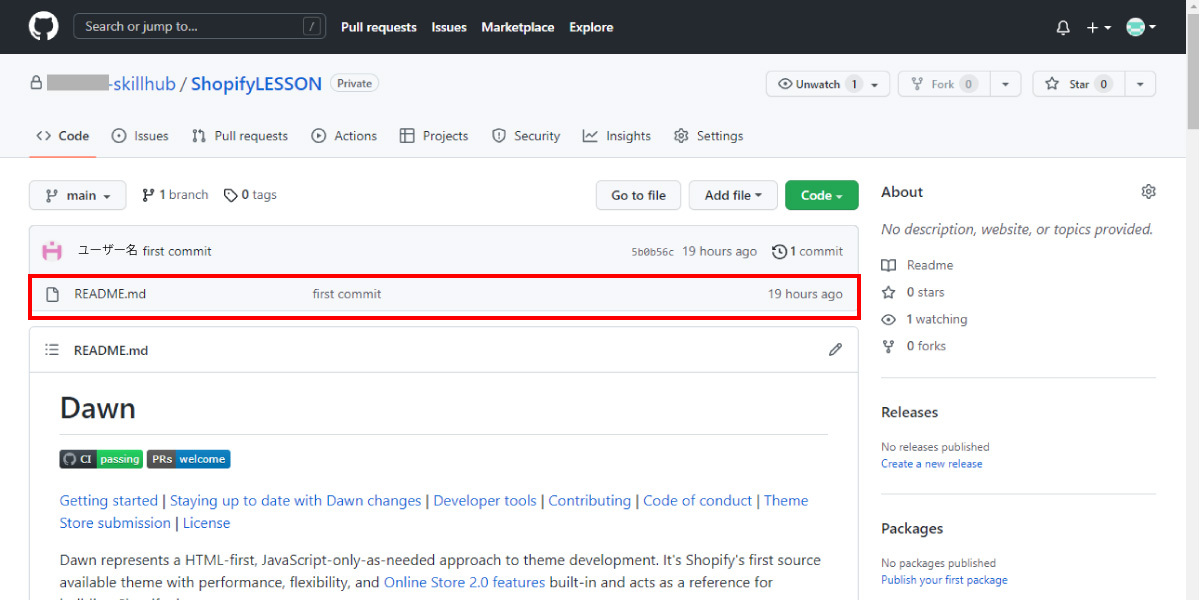1200x600 pixels.
Task: Open Staying up to date with Dawn changes
Action: coord(296,501)
